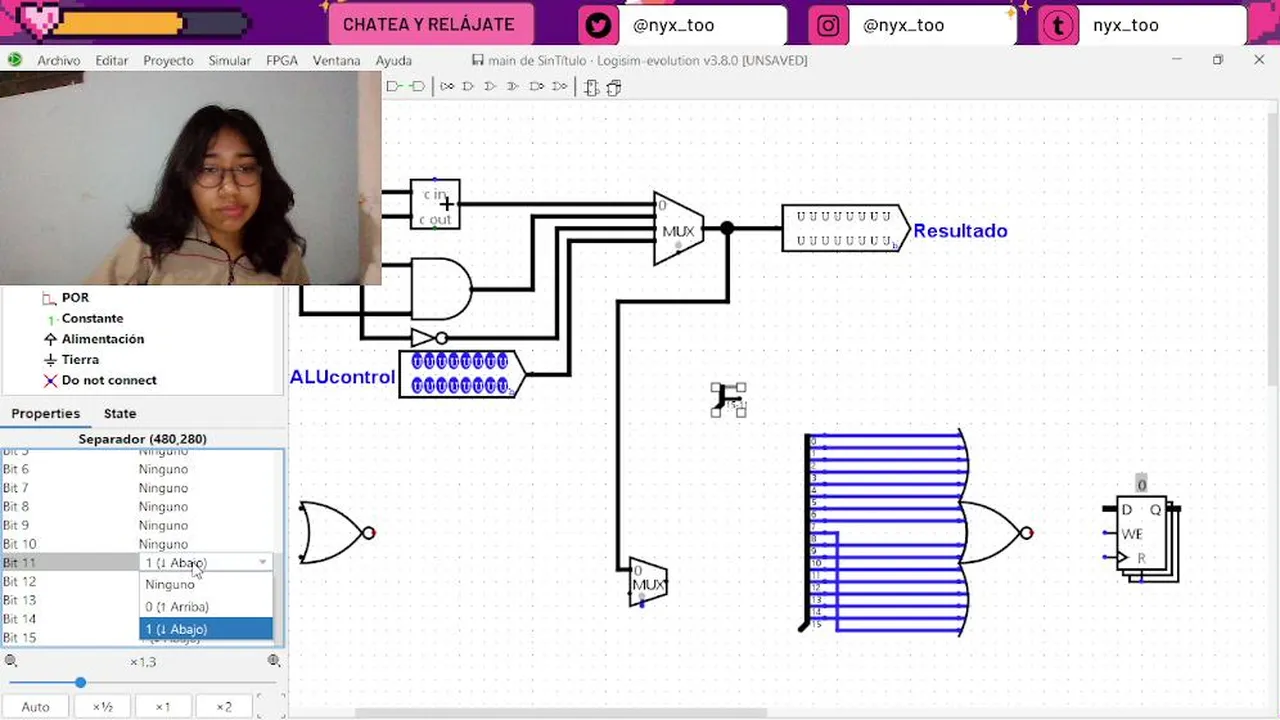The height and width of the screenshot is (720, 1280).
Task: Open the Ventana menu
Action: click(336, 60)
